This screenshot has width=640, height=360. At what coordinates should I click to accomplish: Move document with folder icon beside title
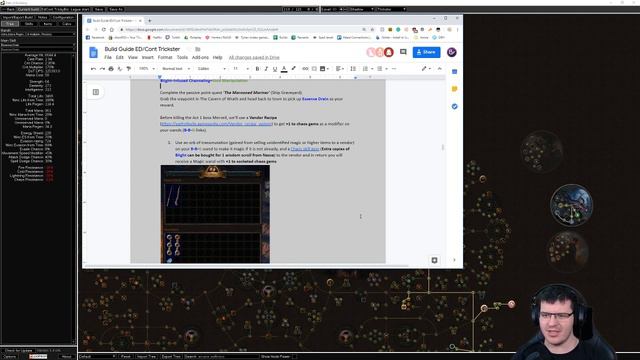(198, 49)
